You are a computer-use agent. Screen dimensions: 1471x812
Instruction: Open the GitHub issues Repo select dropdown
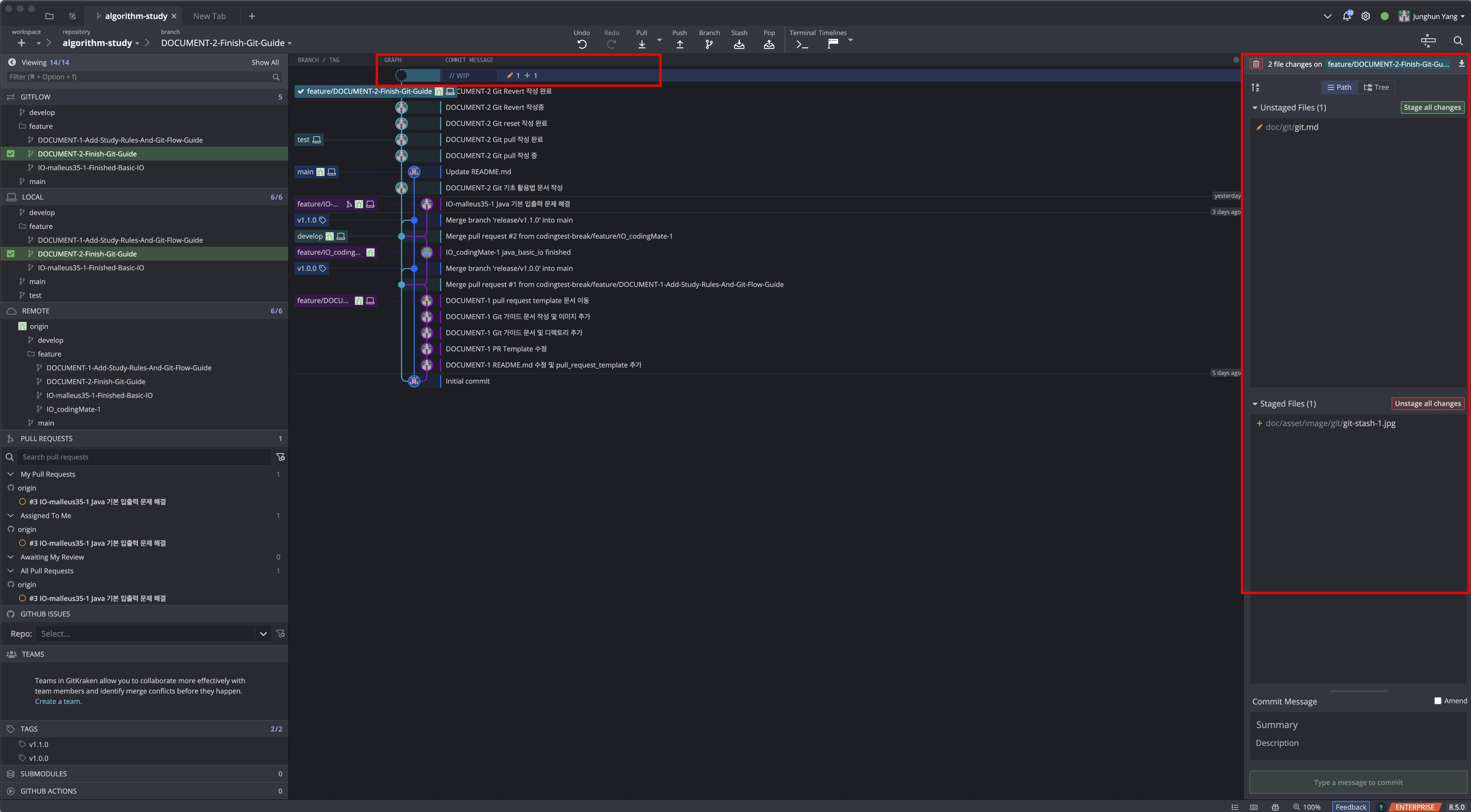click(x=153, y=634)
